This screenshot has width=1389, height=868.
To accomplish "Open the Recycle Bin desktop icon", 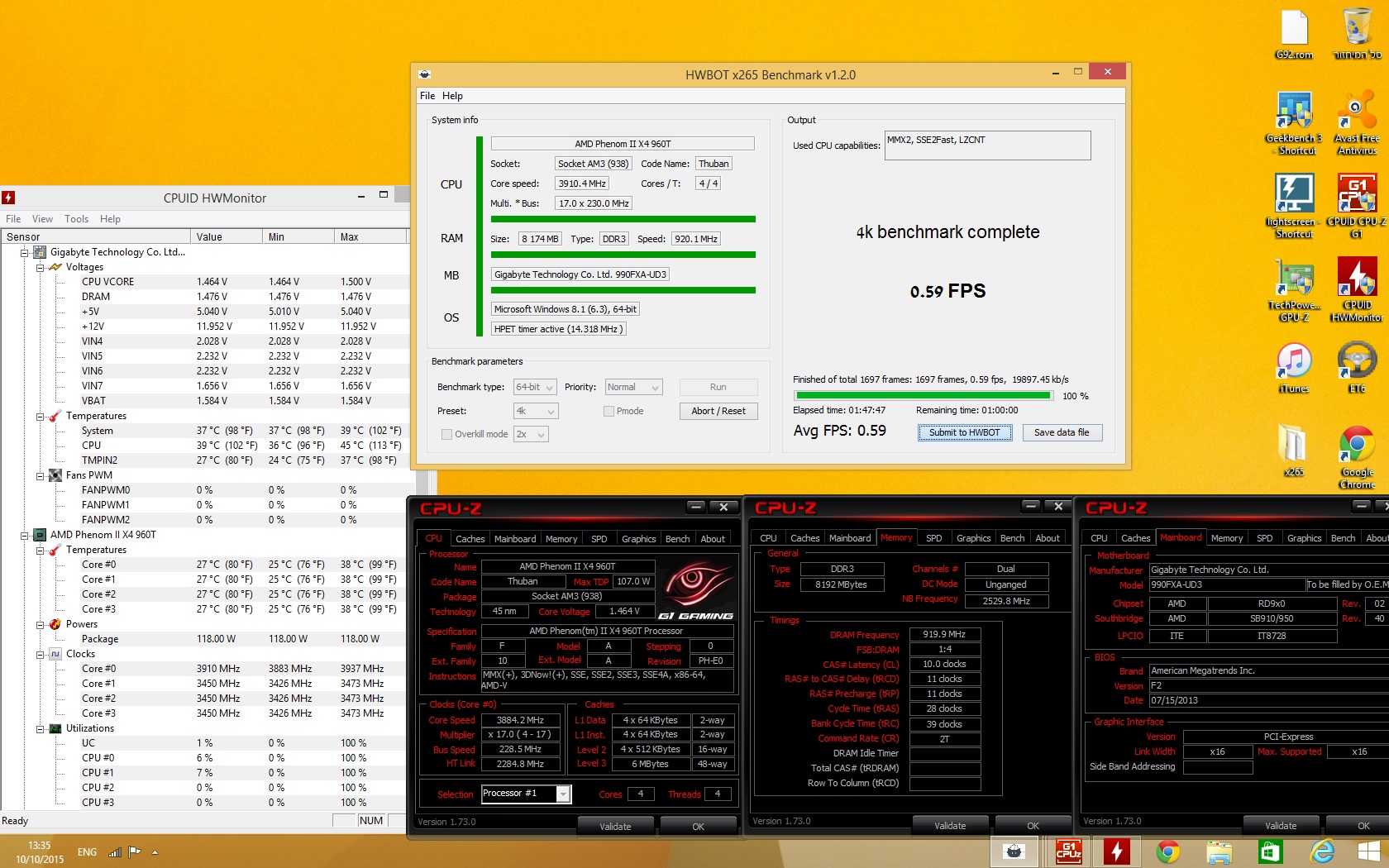I will (x=1357, y=35).
